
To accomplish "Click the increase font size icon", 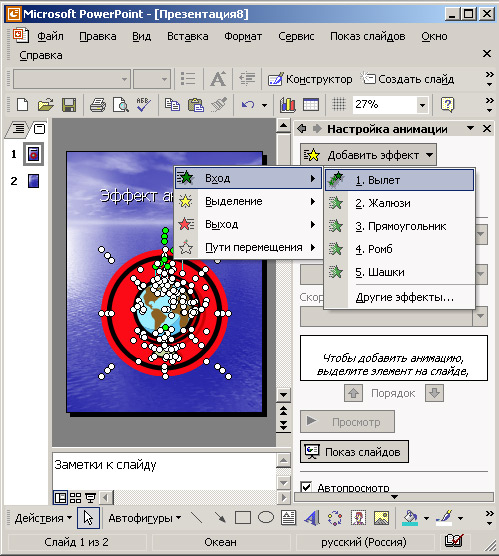I will pos(218,79).
